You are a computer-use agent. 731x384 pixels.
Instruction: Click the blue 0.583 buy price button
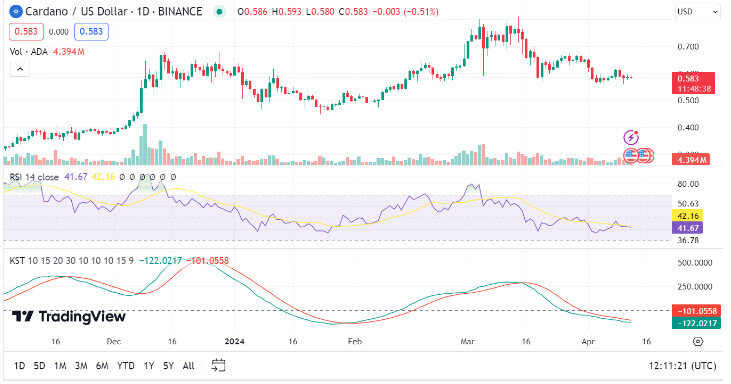pyautogui.click(x=91, y=32)
